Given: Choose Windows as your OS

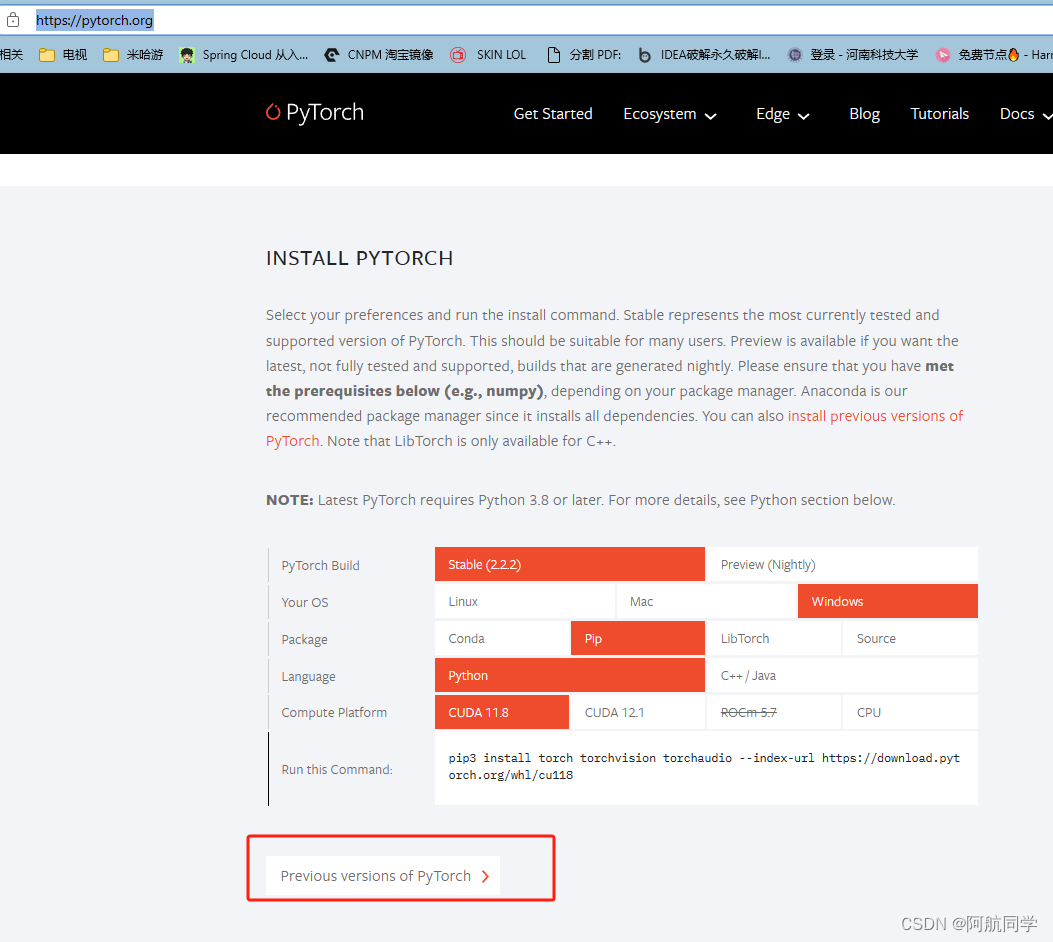Looking at the screenshot, I should tap(888, 601).
